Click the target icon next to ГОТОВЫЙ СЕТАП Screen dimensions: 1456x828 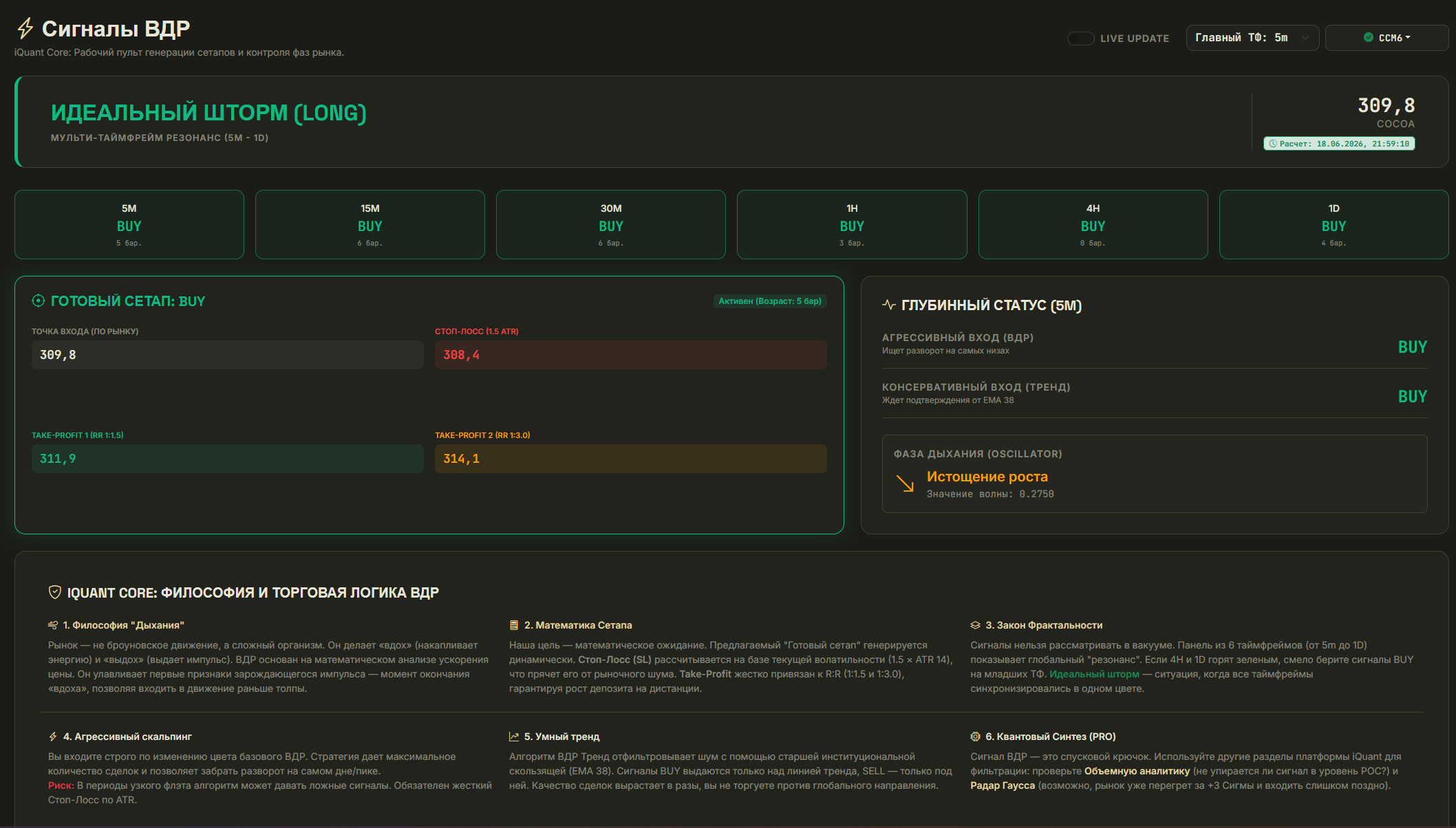39,301
